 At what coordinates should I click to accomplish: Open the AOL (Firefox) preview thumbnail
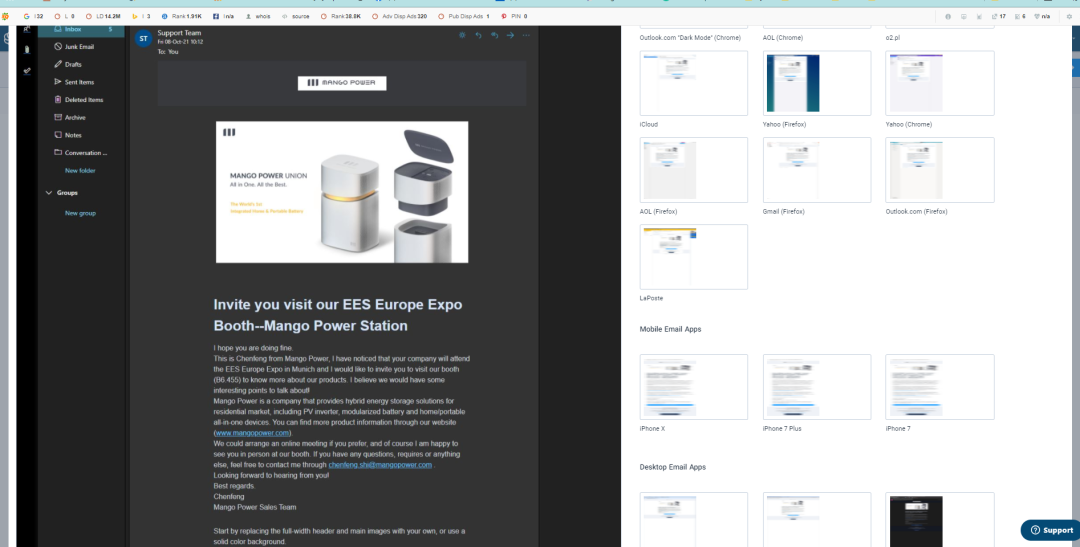point(694,170)
